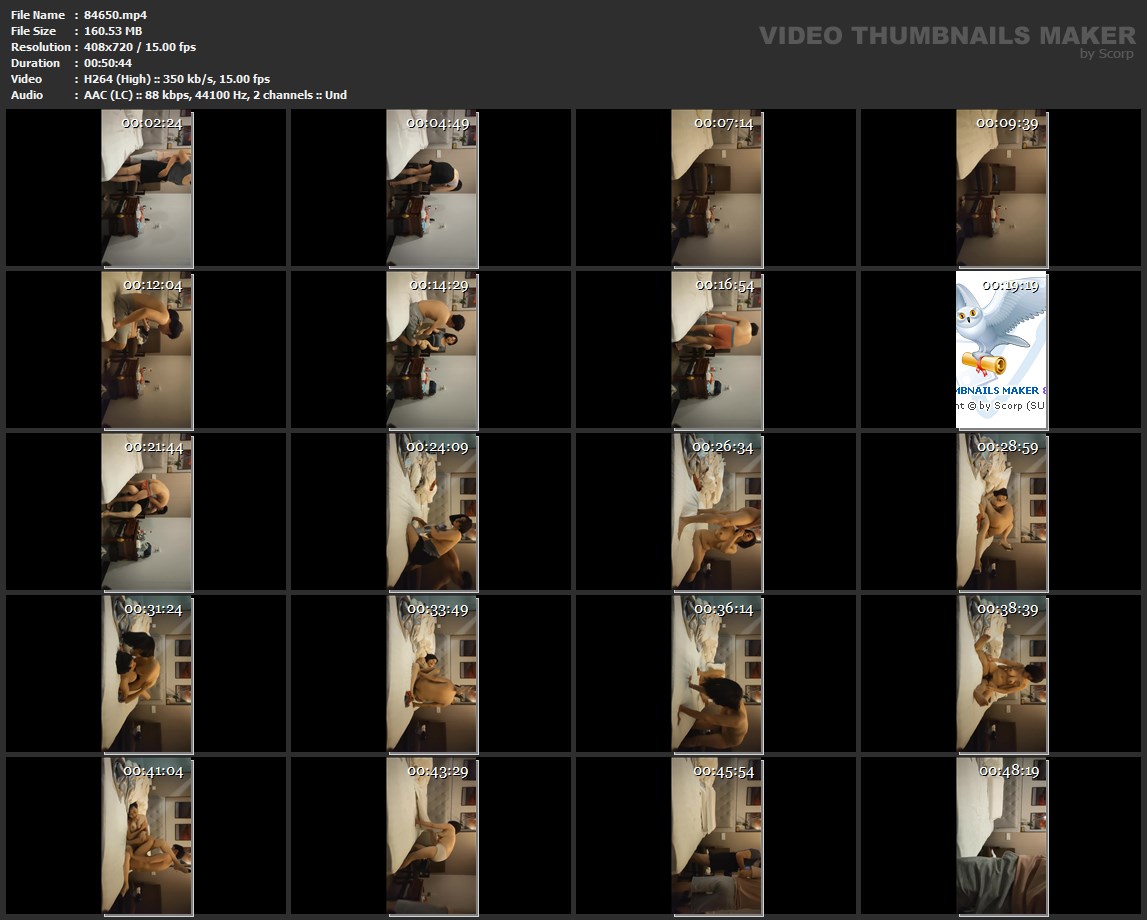Click the "by Scorp" credit text
1147x920 pixels.
1106,54
